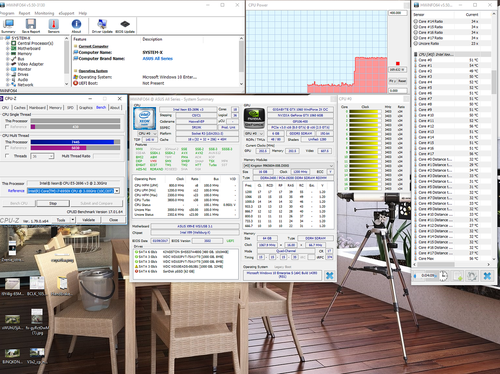Click the Validate button in CPU-Z
Viewport: 500px width, 374px height.
(88, 220)
